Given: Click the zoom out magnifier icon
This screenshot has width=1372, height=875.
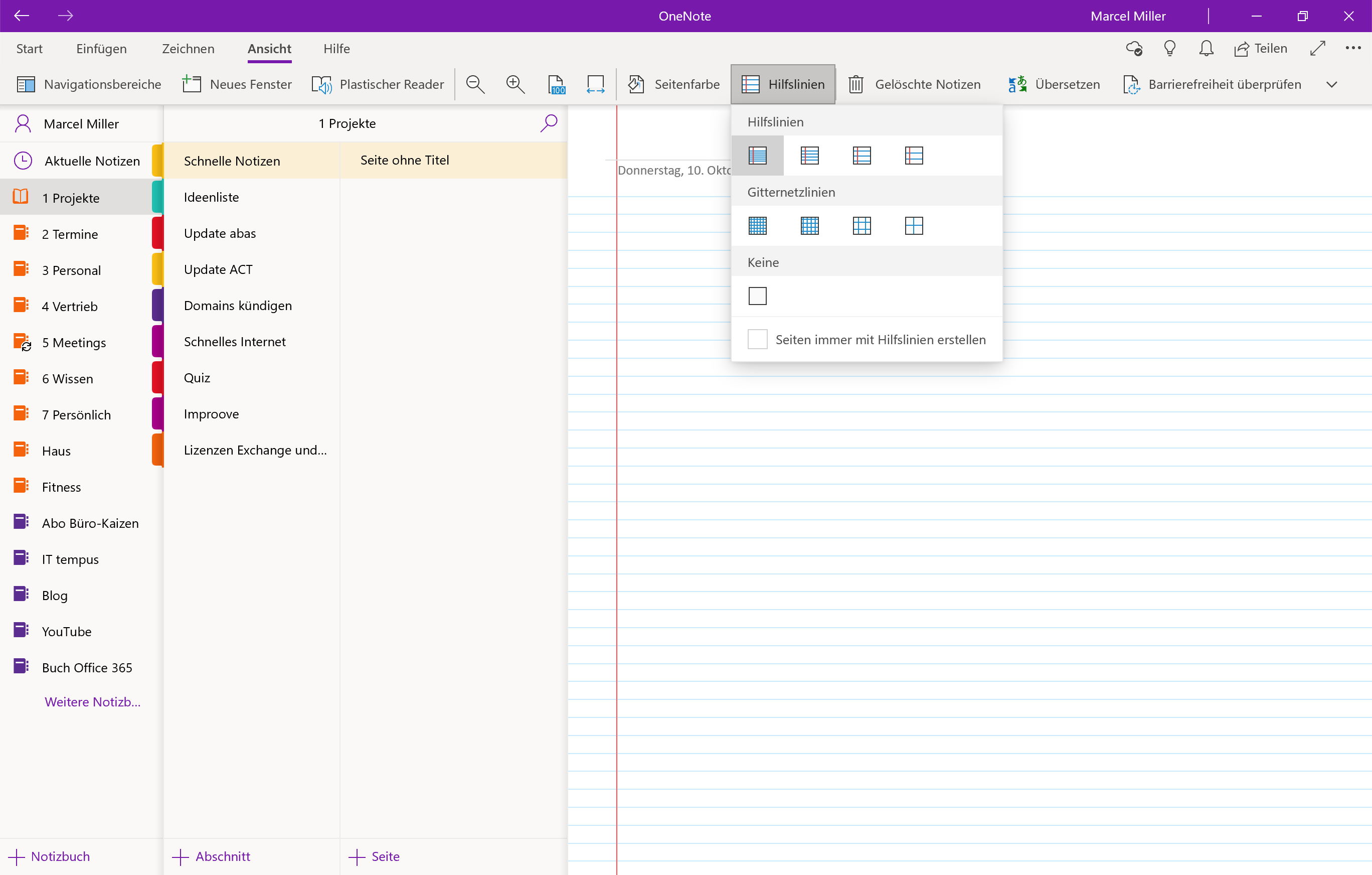Looking at the screenshot, I should coord(475,84).
